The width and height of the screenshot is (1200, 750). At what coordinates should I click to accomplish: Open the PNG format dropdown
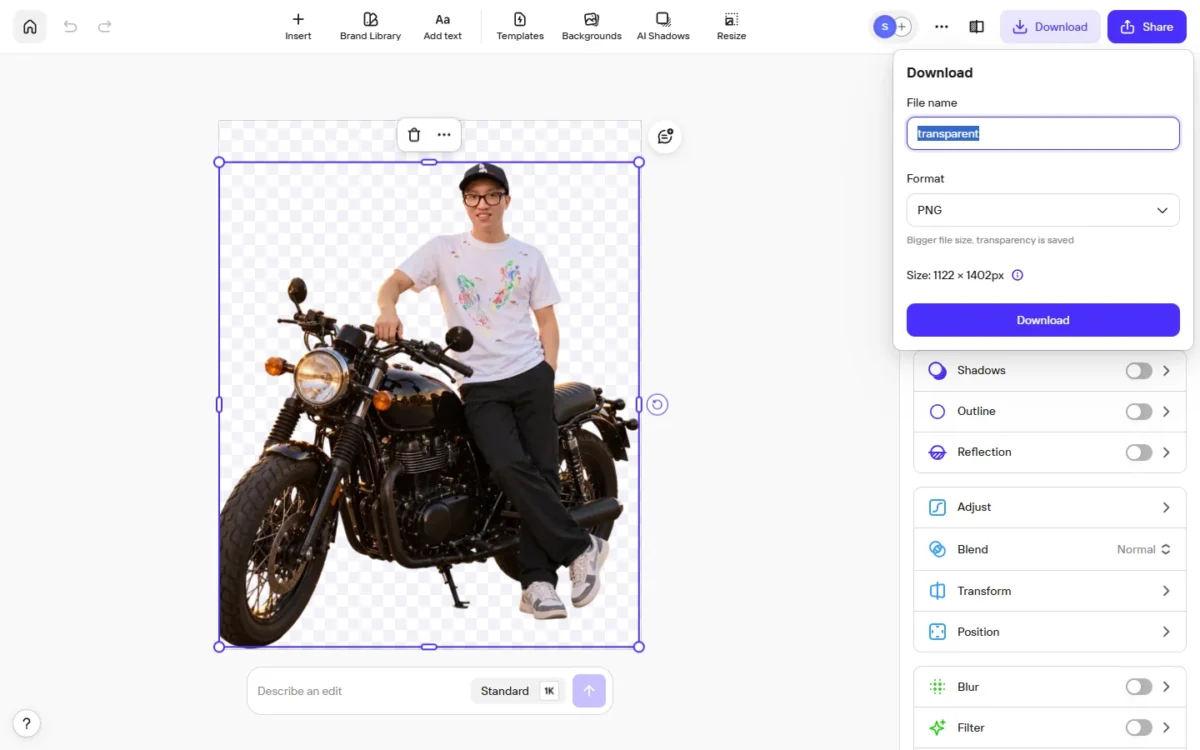coord(1043,210)
